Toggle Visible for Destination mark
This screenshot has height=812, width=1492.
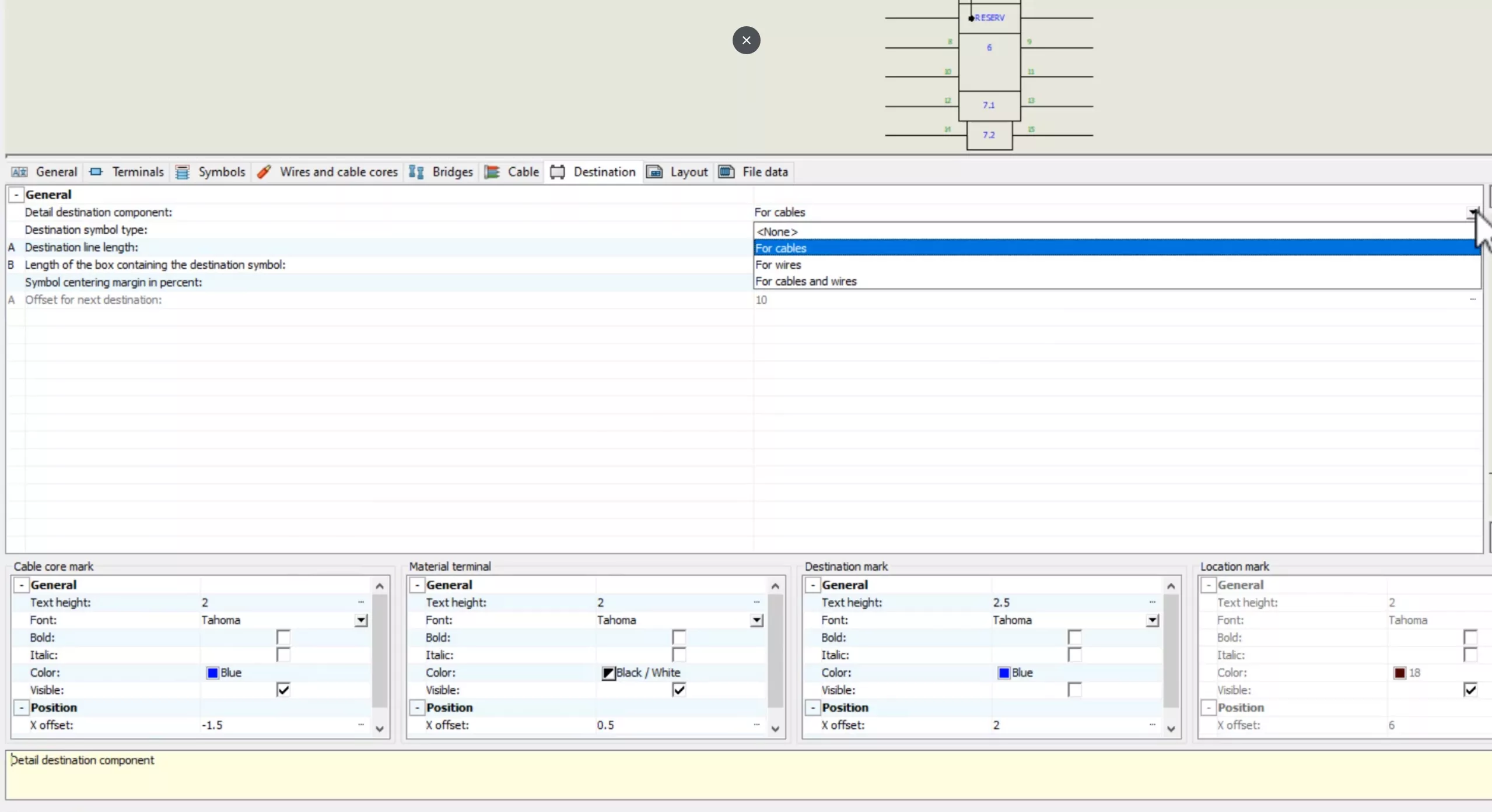click(1074, 690)
